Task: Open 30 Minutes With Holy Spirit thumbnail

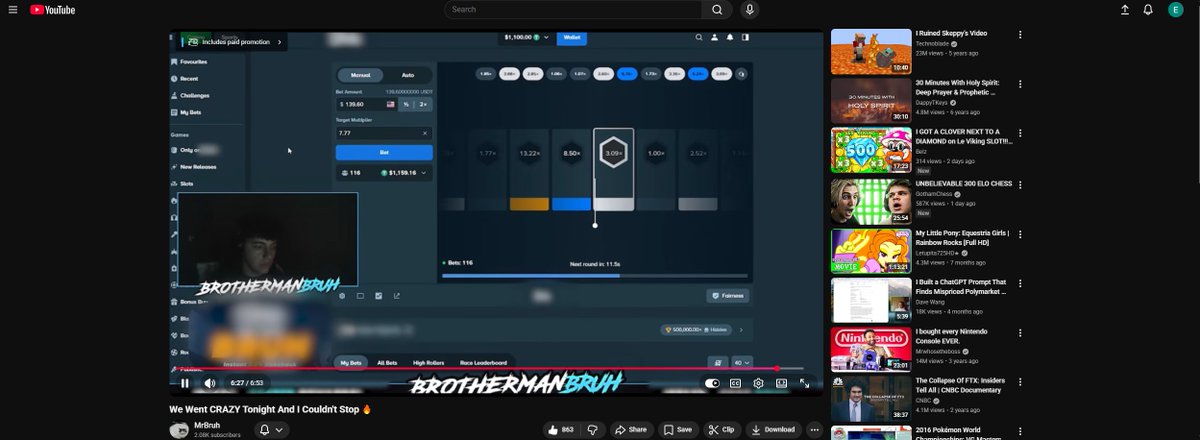Action: (x=870, y=100)
